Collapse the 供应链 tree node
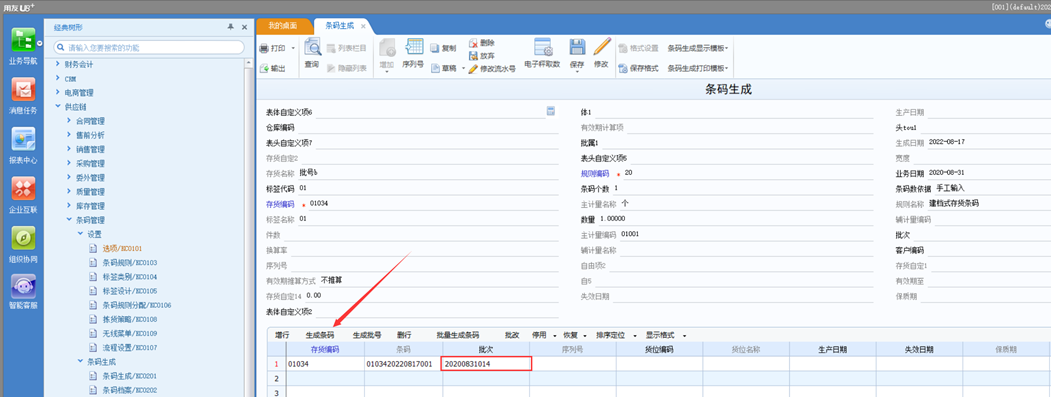 click(58, 107)
